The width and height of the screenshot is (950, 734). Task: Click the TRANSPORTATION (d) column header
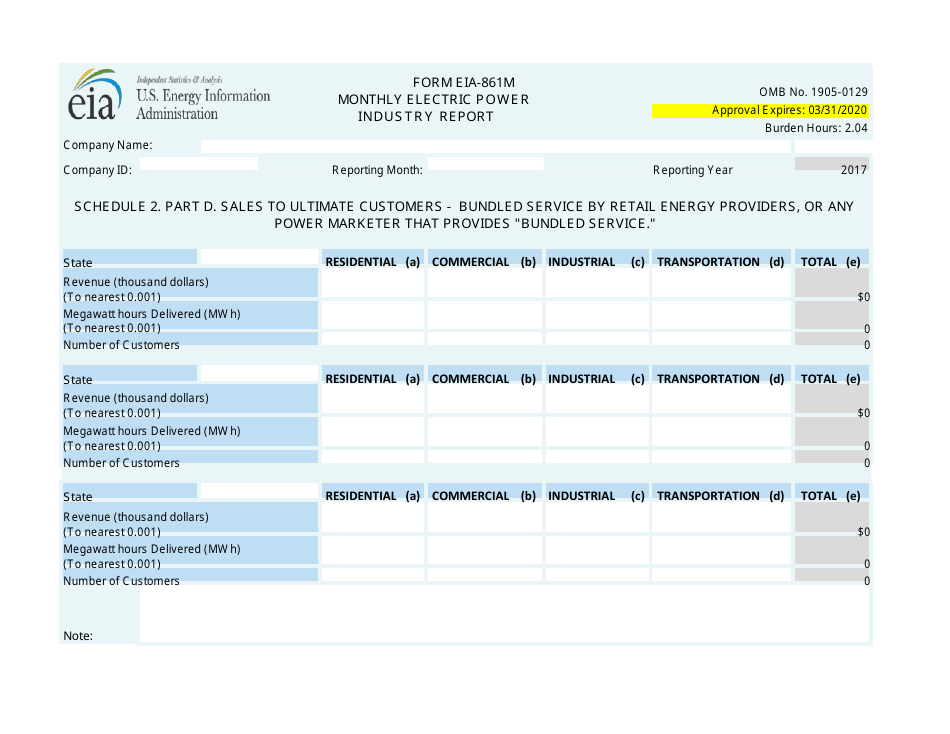click(721, 261)
